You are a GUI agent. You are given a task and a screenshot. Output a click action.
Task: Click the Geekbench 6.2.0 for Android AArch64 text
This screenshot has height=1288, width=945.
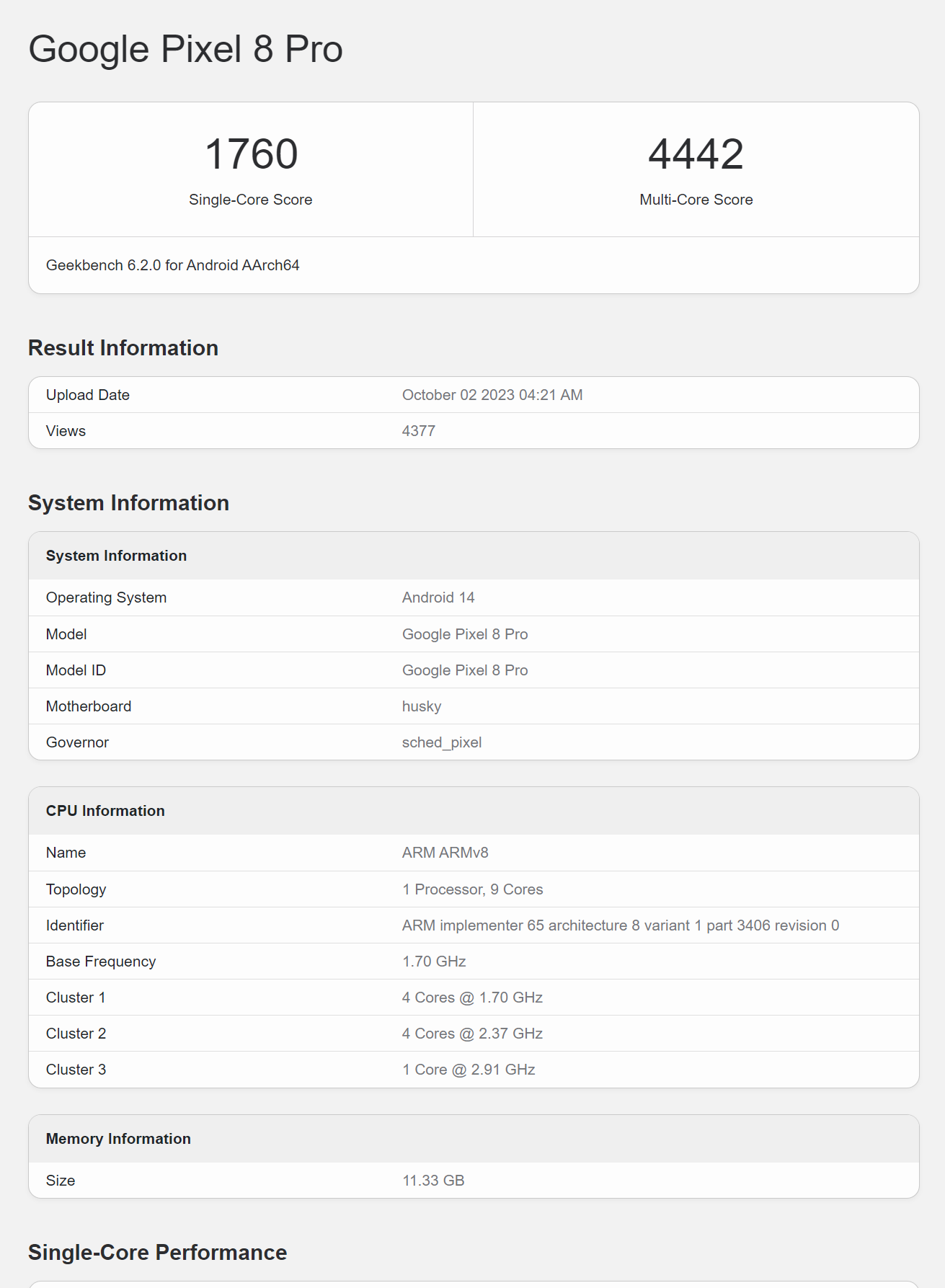point(172,265)
